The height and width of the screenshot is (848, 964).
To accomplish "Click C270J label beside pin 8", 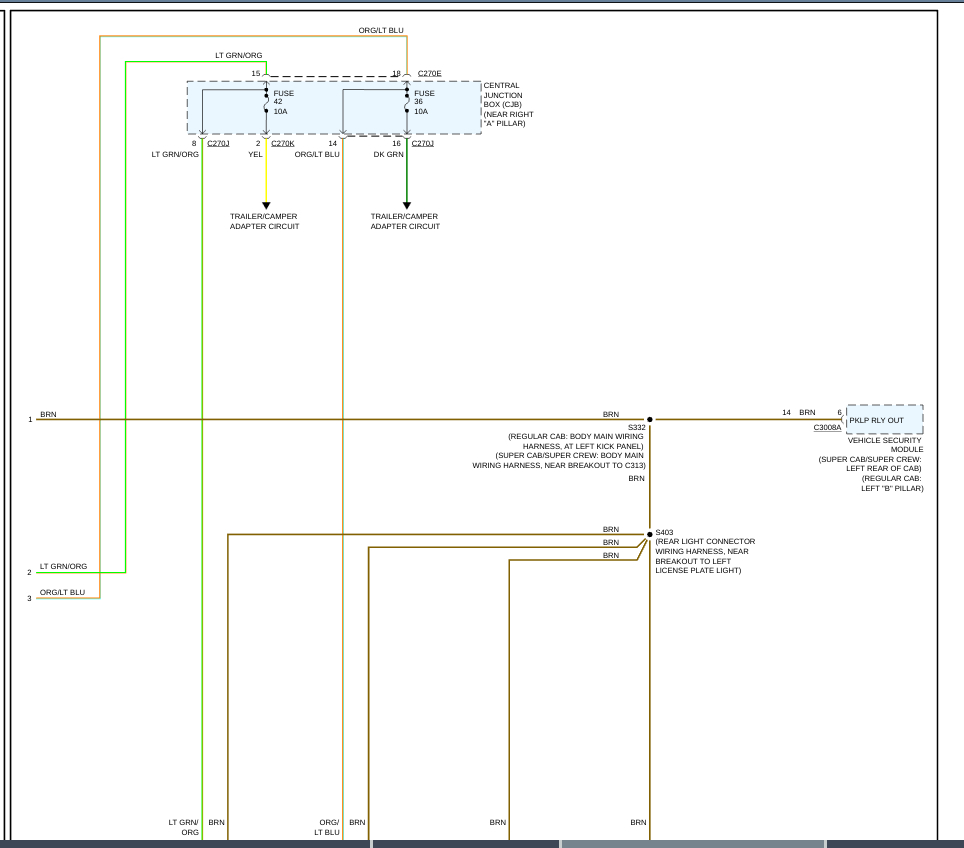I will click(218, 143).
